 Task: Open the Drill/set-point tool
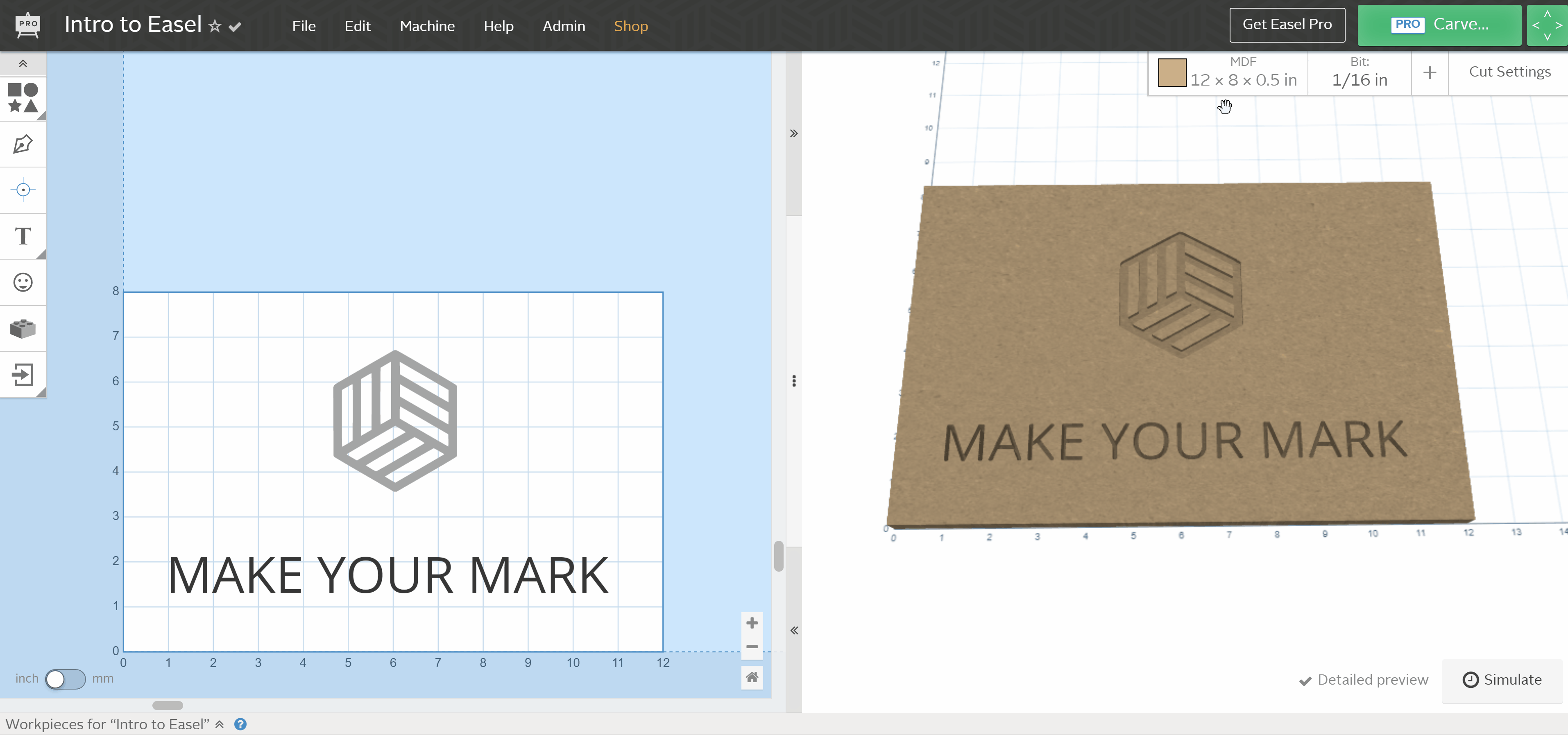coord(23,190)
